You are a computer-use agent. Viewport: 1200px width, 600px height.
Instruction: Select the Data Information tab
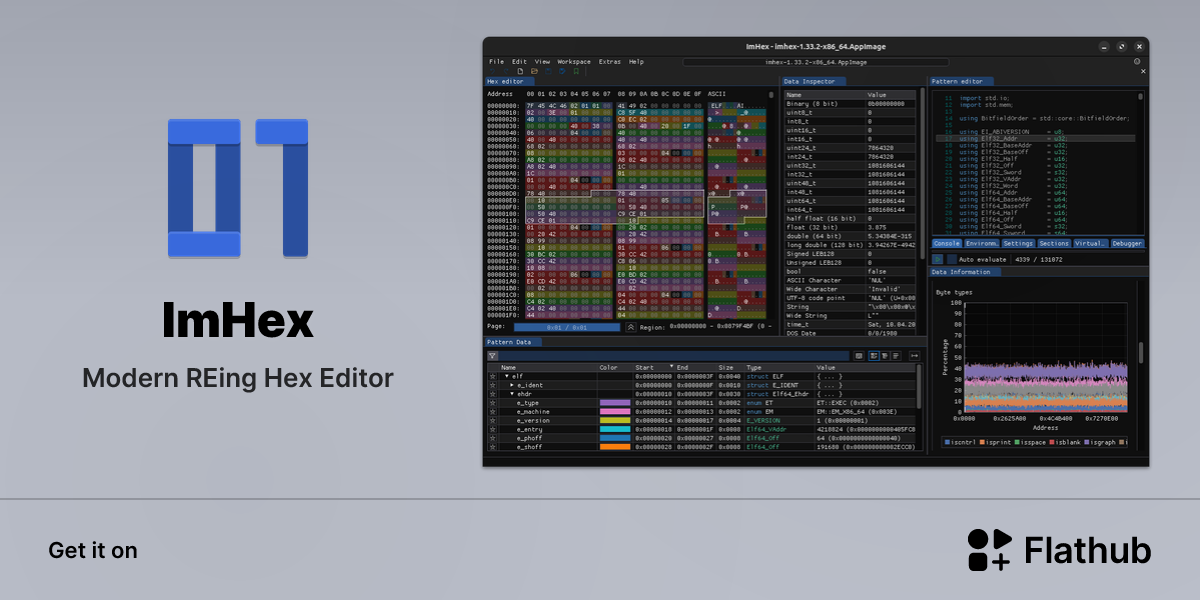coord(964,272)
